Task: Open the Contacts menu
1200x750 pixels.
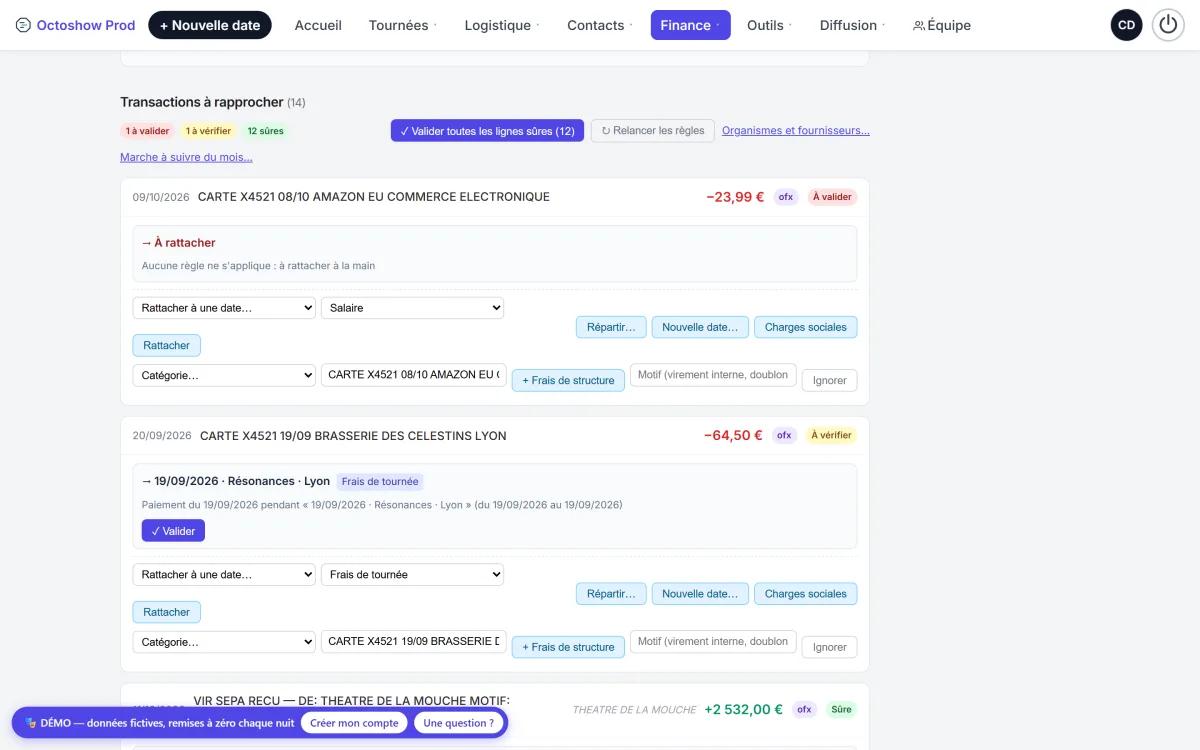Action: coord(600,25)
